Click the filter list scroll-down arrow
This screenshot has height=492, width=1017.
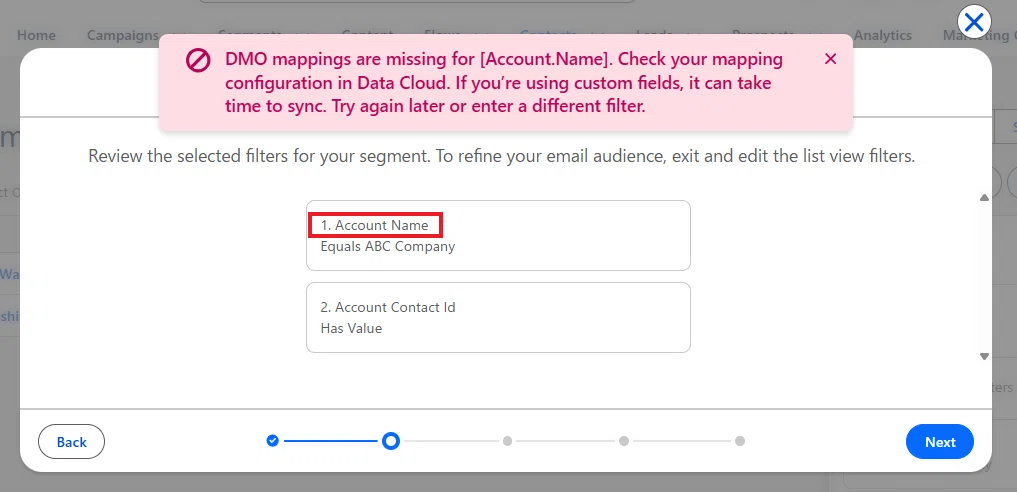984,356
